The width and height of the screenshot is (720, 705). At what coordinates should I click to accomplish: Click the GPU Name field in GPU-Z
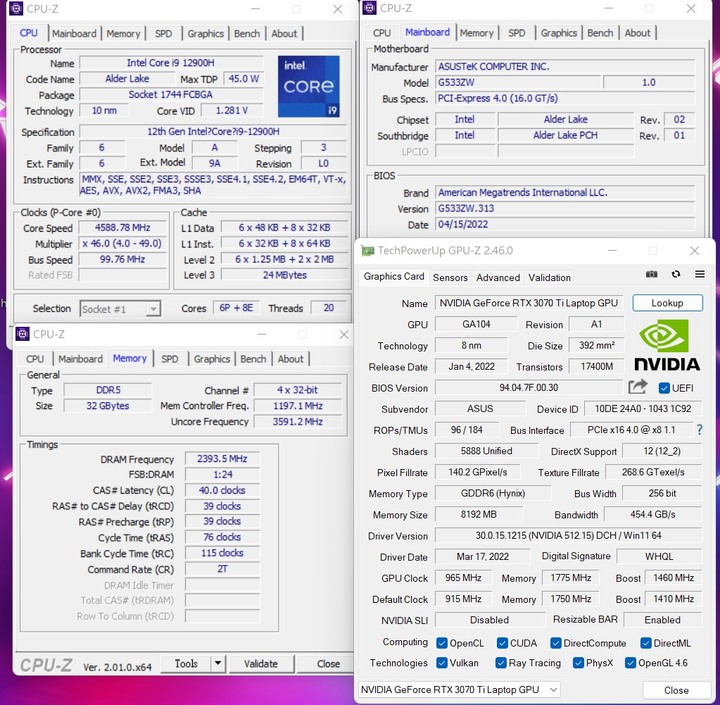[529, 303]
